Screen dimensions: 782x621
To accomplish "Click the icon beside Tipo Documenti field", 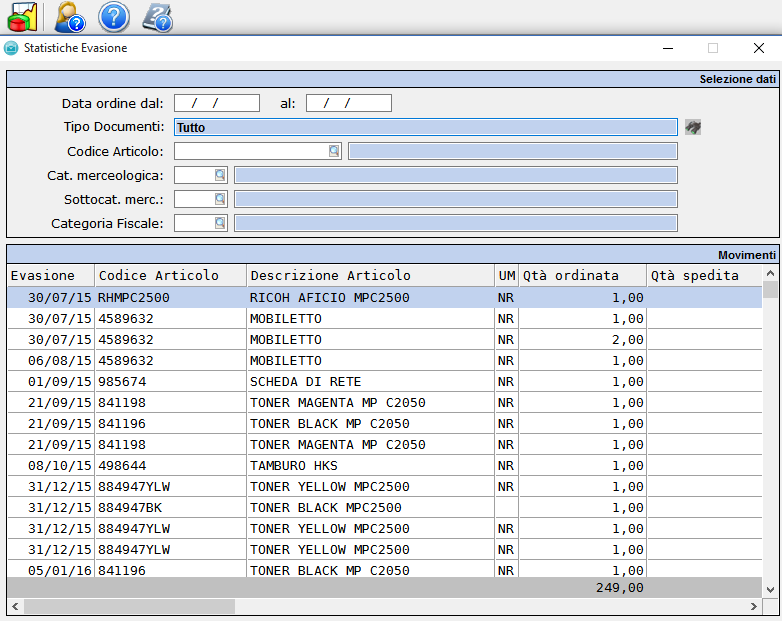I will click(693, 127).
